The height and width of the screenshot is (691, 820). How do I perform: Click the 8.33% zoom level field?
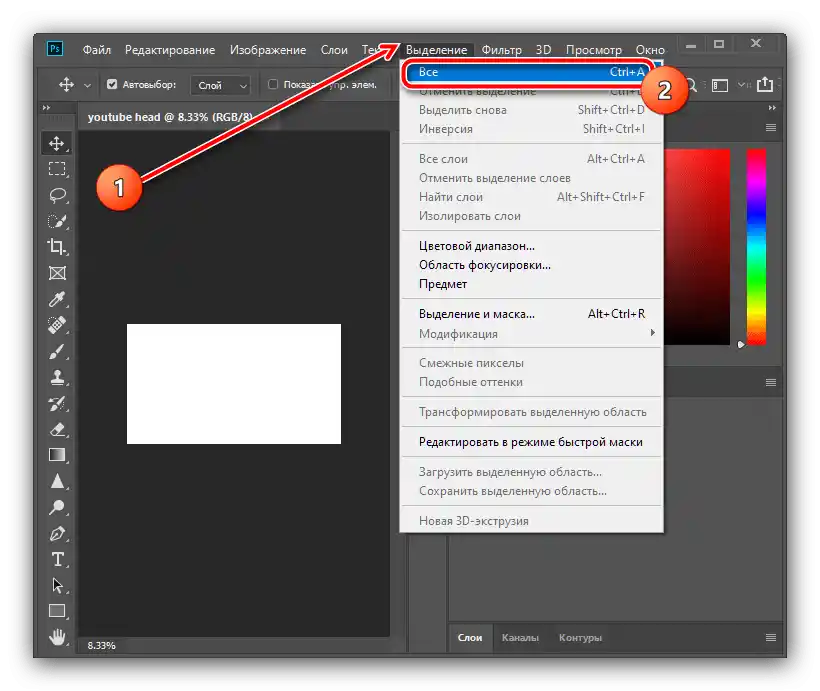(x=101, y=645)
